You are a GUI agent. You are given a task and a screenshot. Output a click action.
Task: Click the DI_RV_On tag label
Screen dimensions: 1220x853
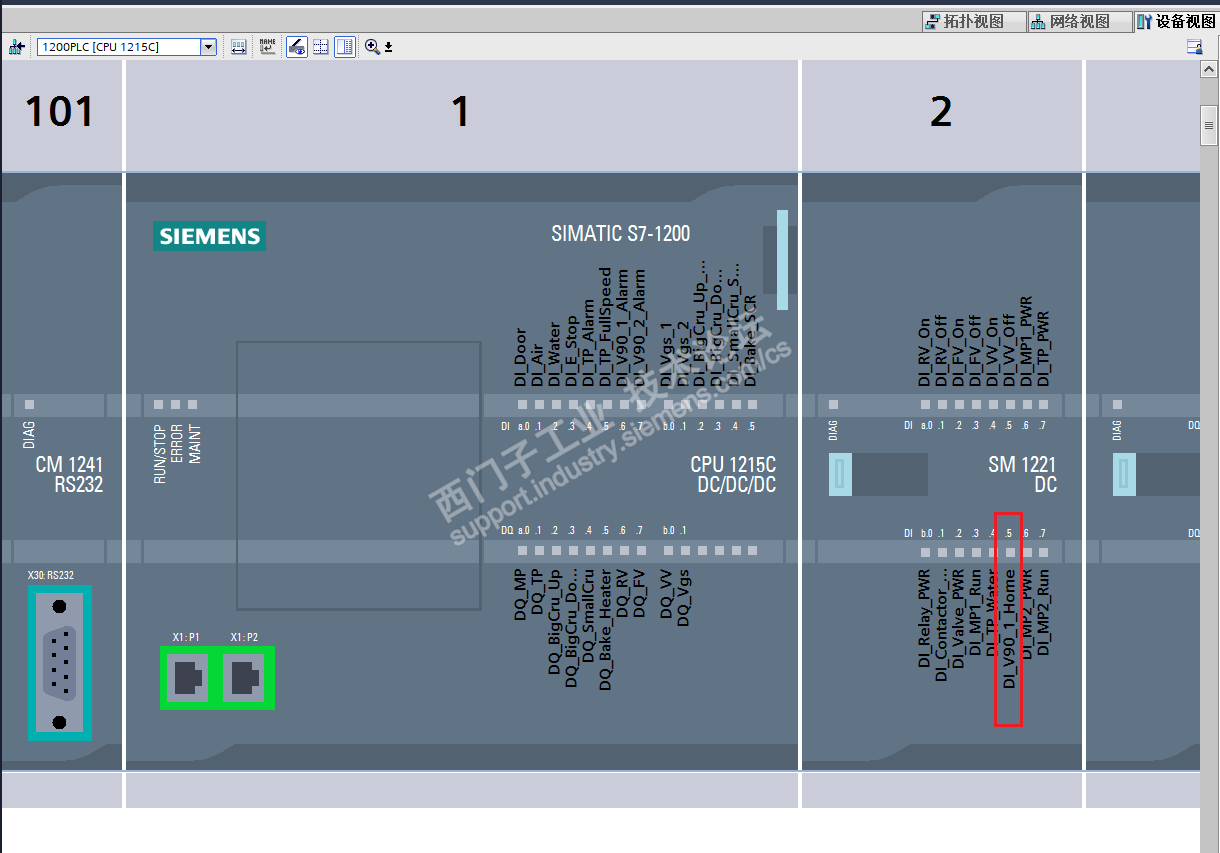925,354
